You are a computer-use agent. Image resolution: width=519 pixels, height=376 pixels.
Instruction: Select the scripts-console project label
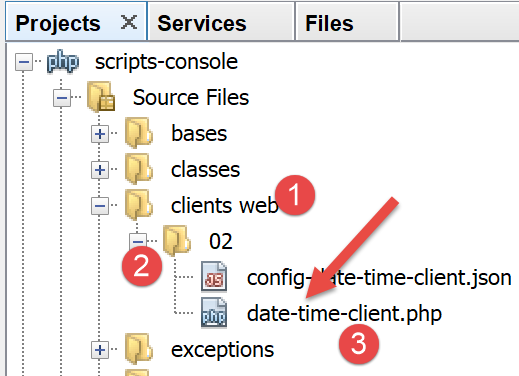(166, 62)
